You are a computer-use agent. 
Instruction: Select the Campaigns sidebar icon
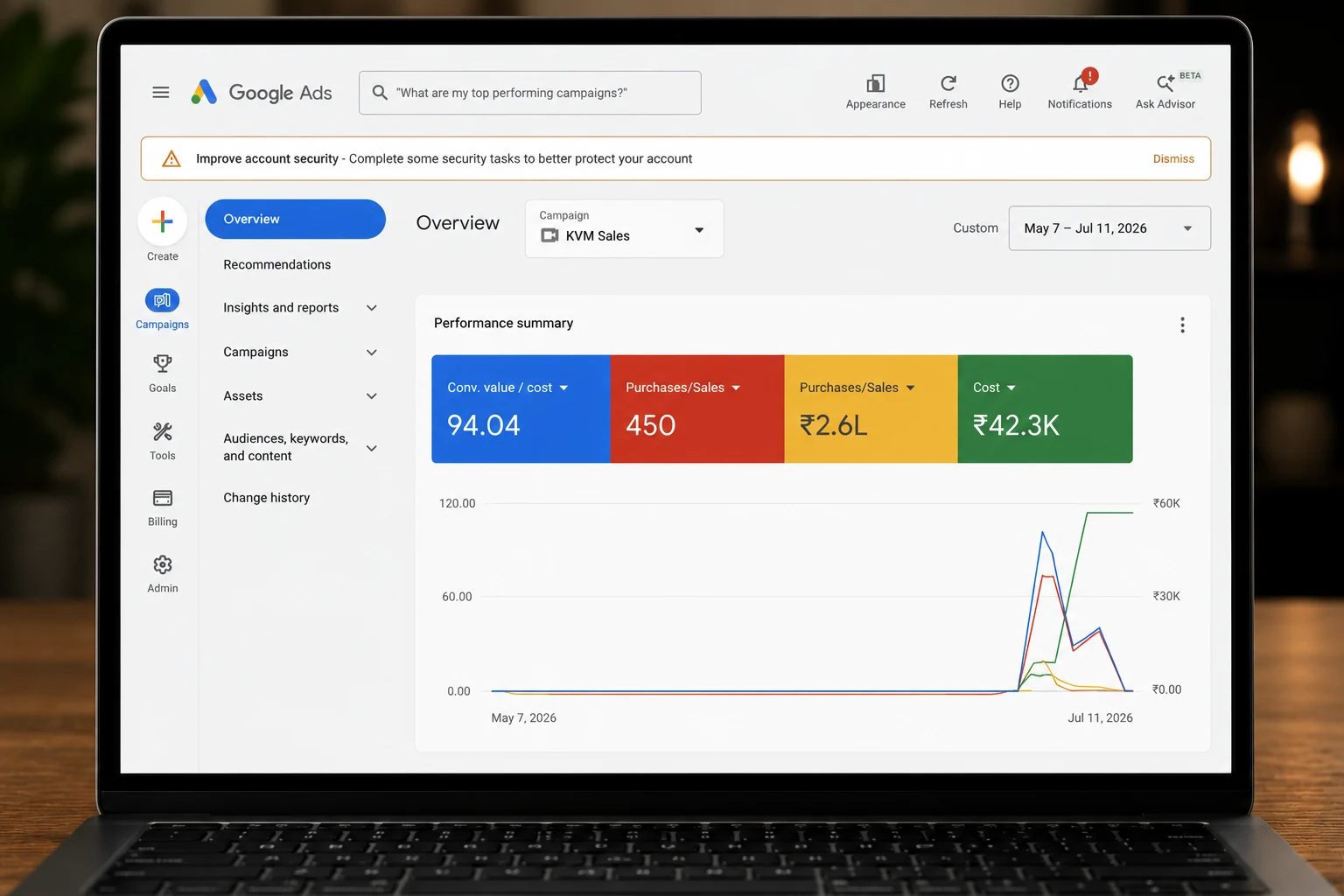[163, 300]
